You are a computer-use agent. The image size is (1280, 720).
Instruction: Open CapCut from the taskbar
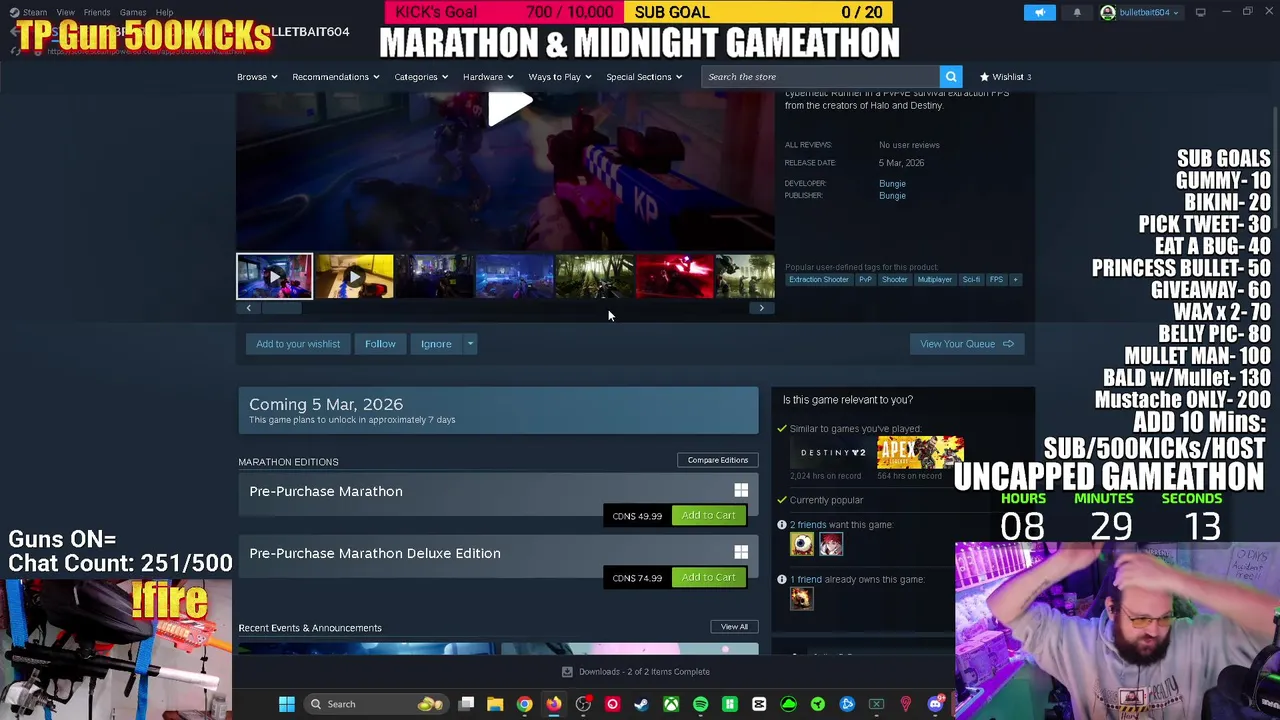pos(759,704)
